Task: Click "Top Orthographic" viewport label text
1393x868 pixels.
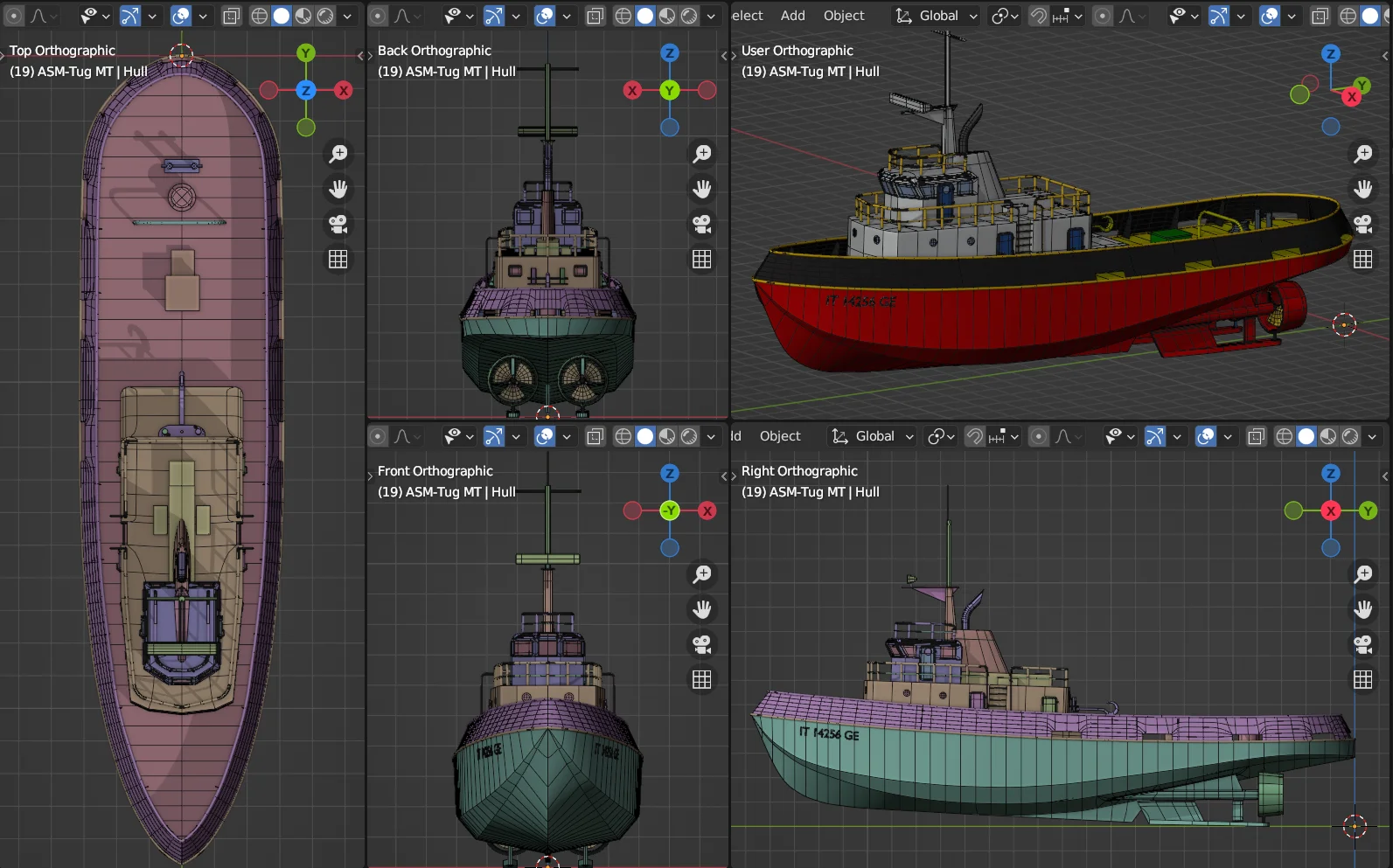Action: [x=62, y=51]
